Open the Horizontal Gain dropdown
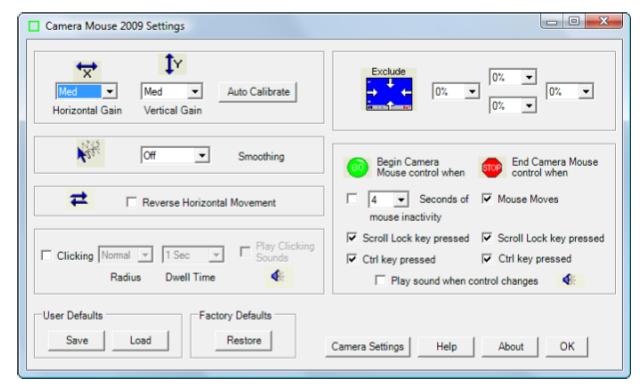This screenshot has width=640, height=390. point(87,91)
